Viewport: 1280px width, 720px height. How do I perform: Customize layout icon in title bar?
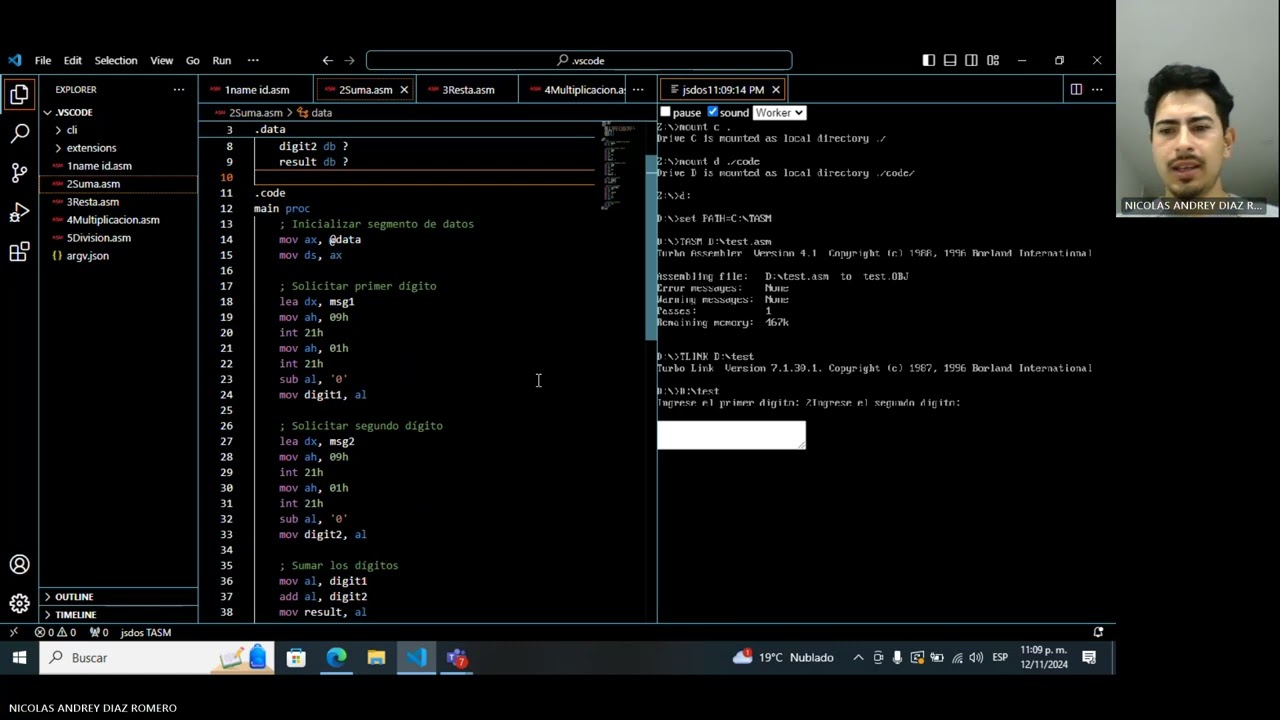coord(993,60)
